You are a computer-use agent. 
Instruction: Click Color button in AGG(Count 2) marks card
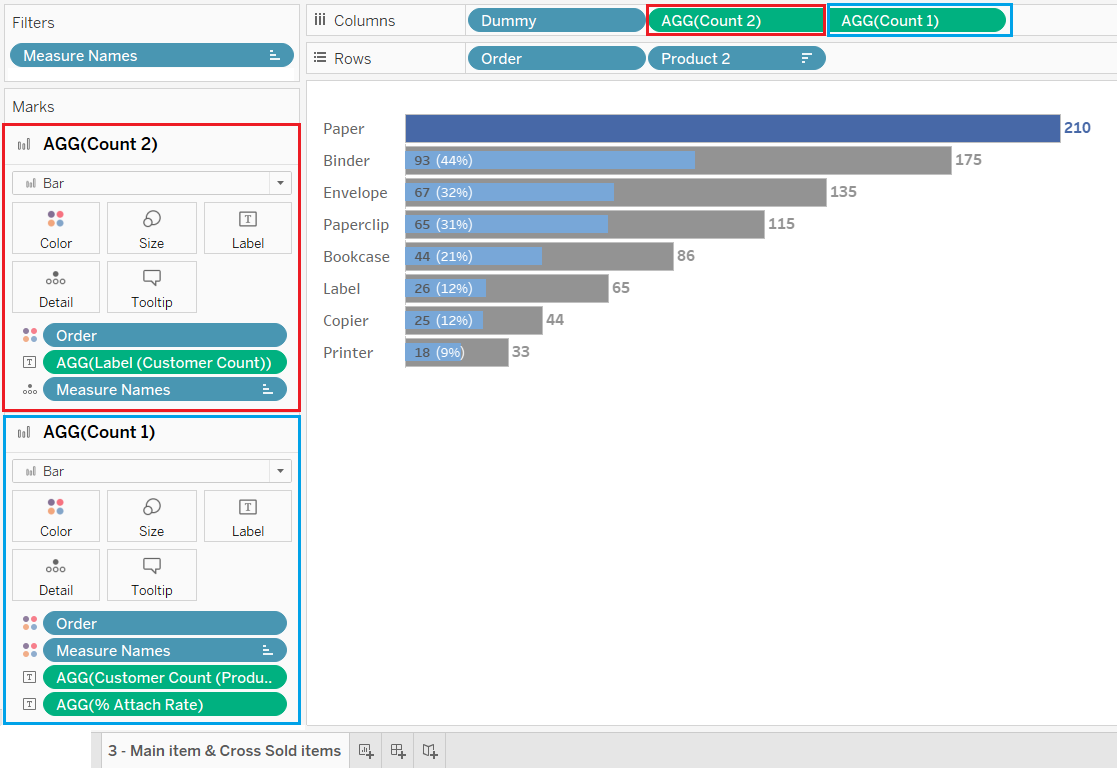click(x=56, y=228)
